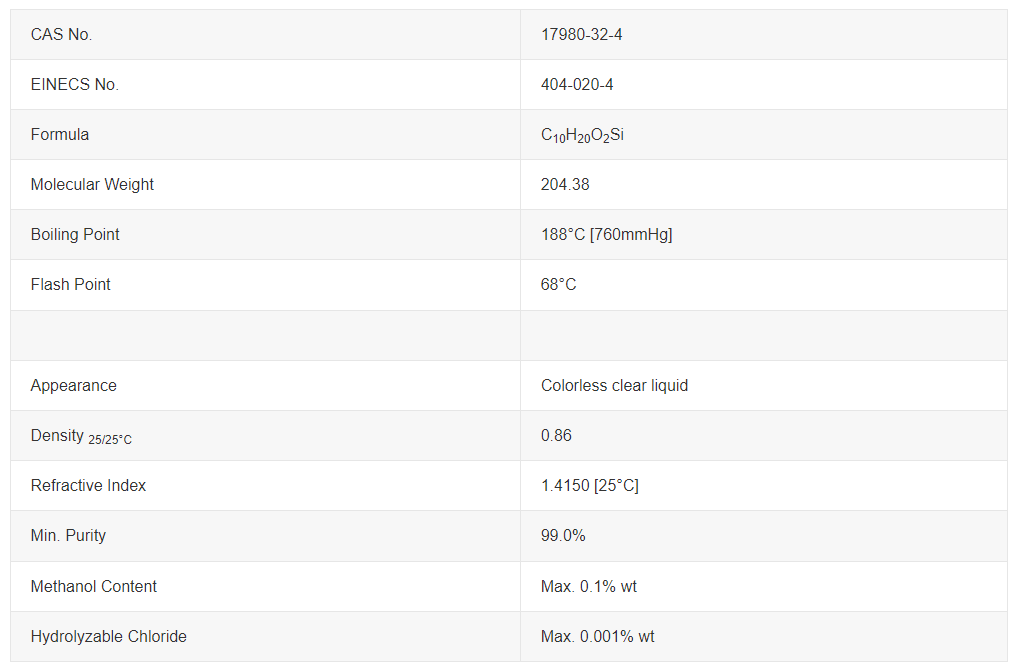This screenshot has height=668, width=1013.
Task: Click the Density 25/25°C label
Action: (x=81, y=437)
